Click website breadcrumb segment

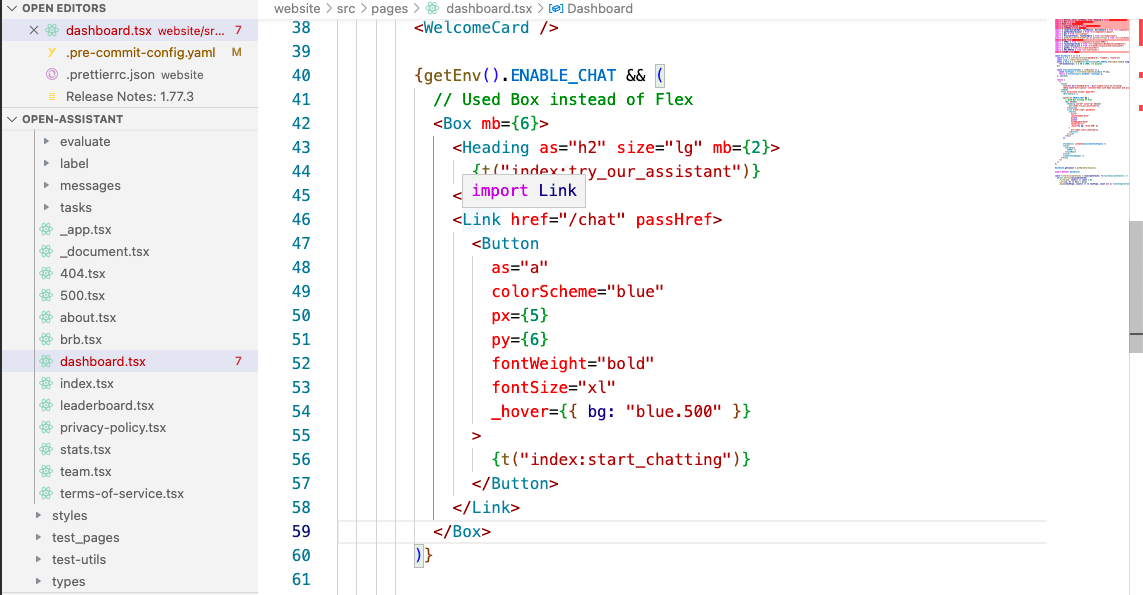pos(297,9)
